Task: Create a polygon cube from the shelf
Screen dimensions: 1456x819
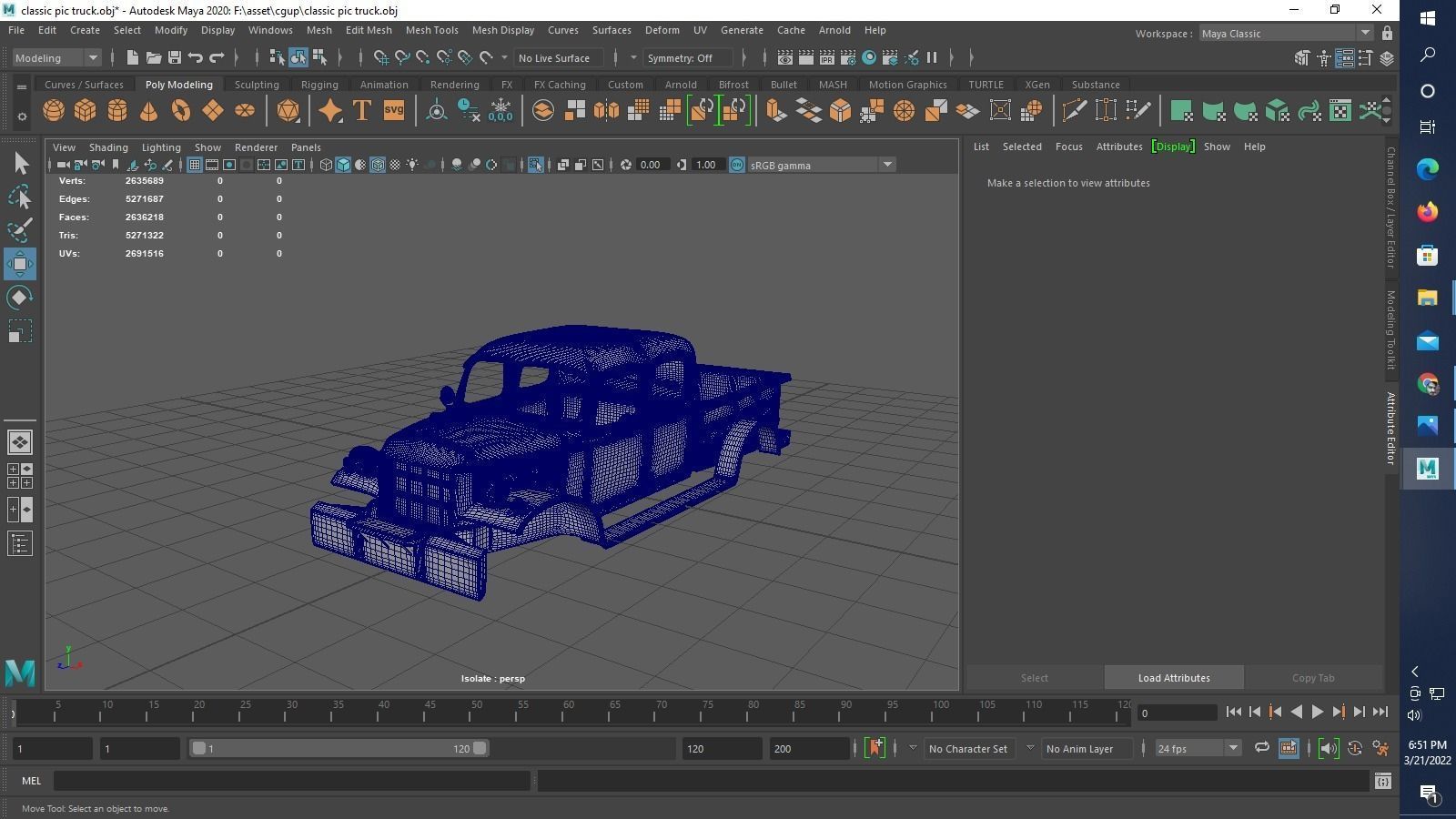Action: pos(86,111)
